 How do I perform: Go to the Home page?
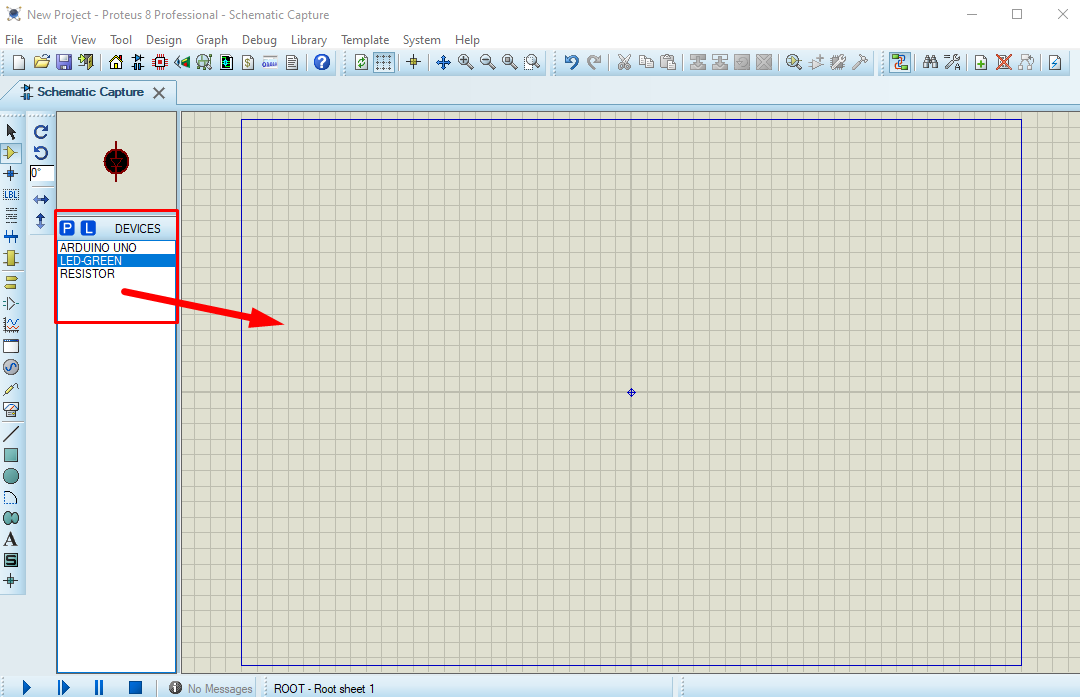point(116,63)
